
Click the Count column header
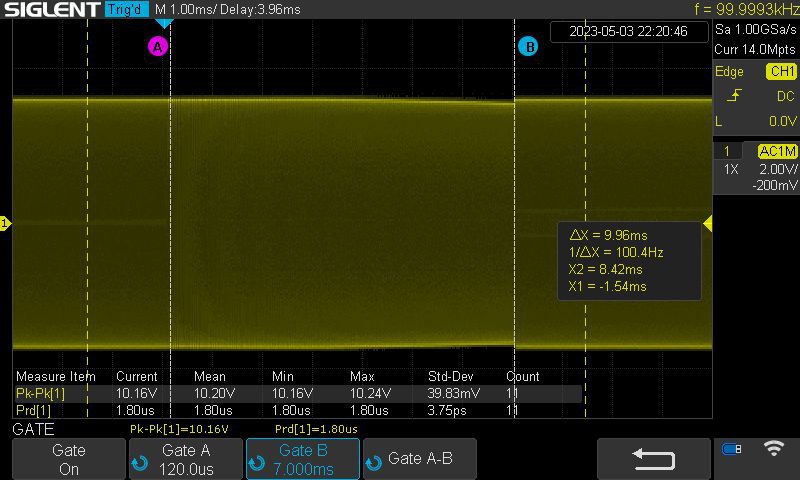522,376
